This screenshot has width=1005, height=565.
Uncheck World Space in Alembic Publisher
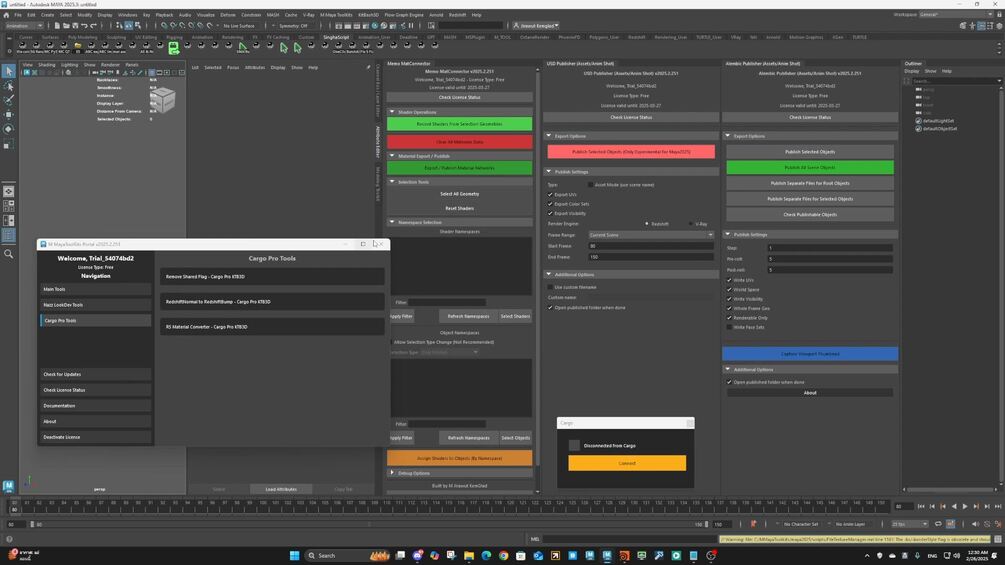(729, 290)
